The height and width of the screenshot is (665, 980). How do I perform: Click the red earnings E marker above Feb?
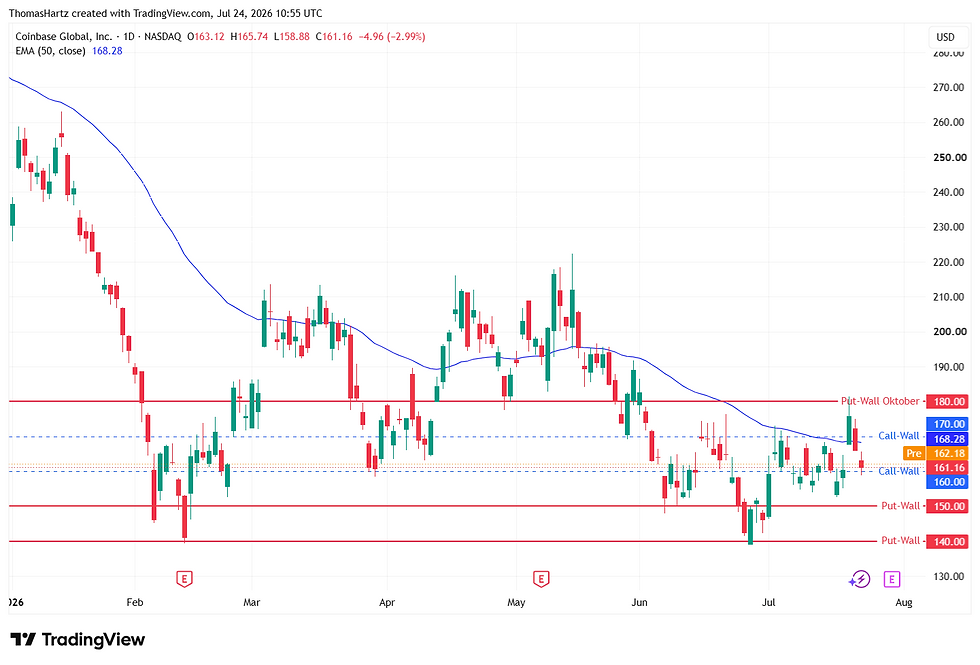pyautogui.click(x=184, y=579)
